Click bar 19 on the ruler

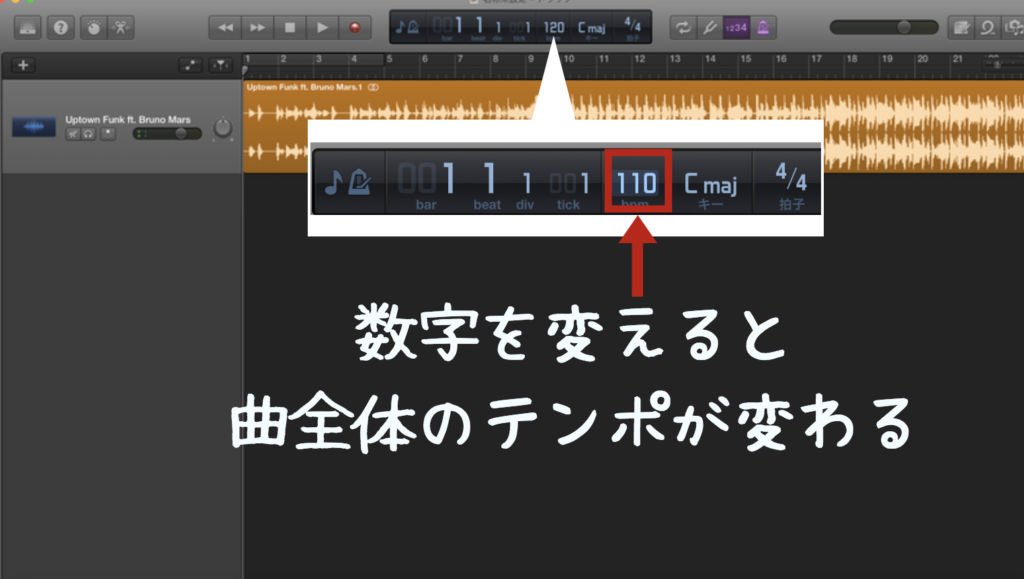coord(887,59)
